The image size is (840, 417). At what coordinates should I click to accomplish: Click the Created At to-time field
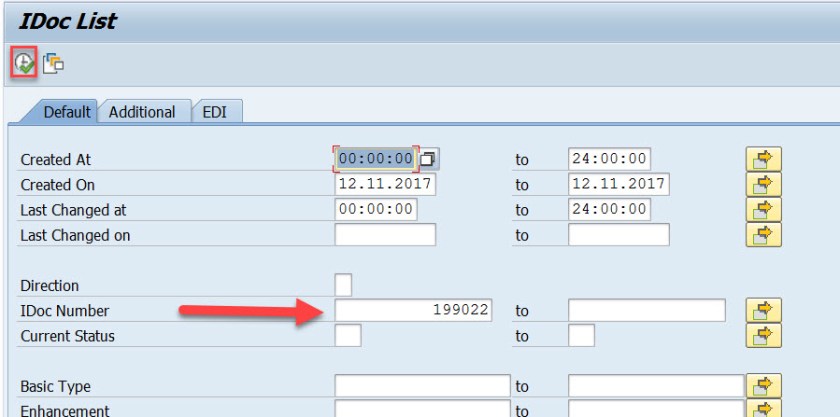tap(609, 159)
